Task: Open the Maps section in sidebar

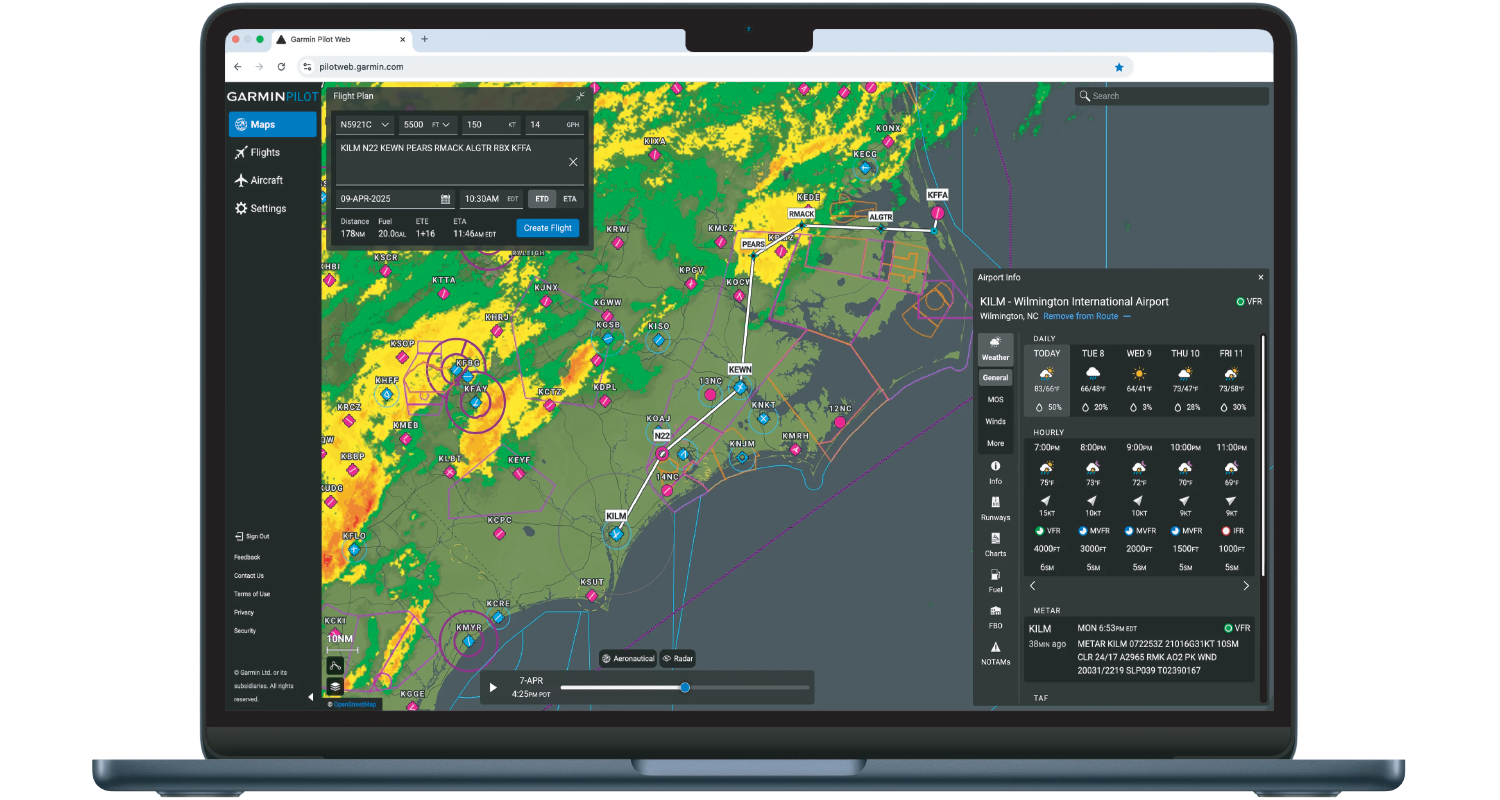Action: [272, 125]
